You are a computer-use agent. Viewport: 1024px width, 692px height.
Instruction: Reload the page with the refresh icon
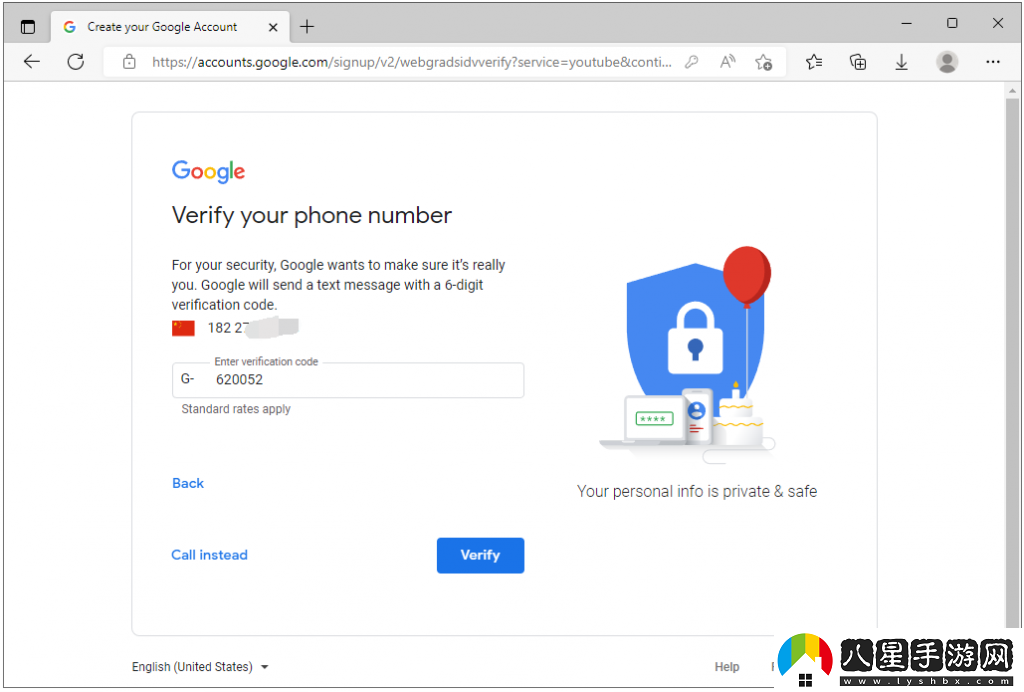75,62
